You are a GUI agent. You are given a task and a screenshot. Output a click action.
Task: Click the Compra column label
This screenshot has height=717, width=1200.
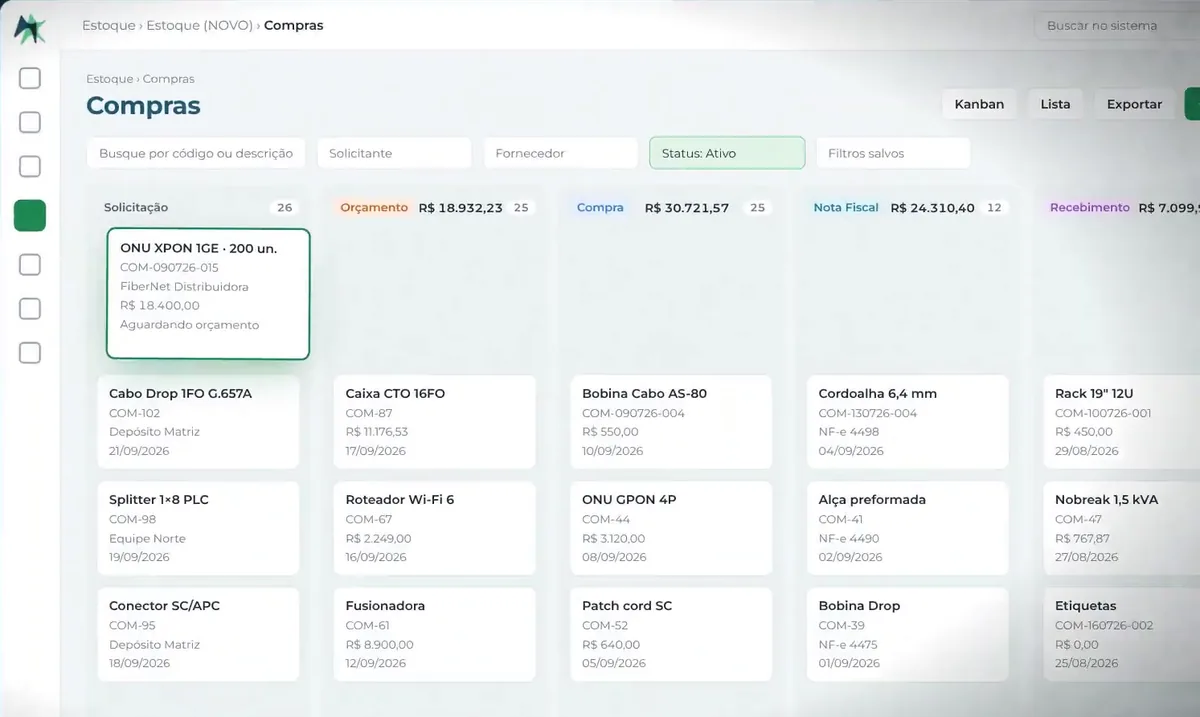point(600,207)
